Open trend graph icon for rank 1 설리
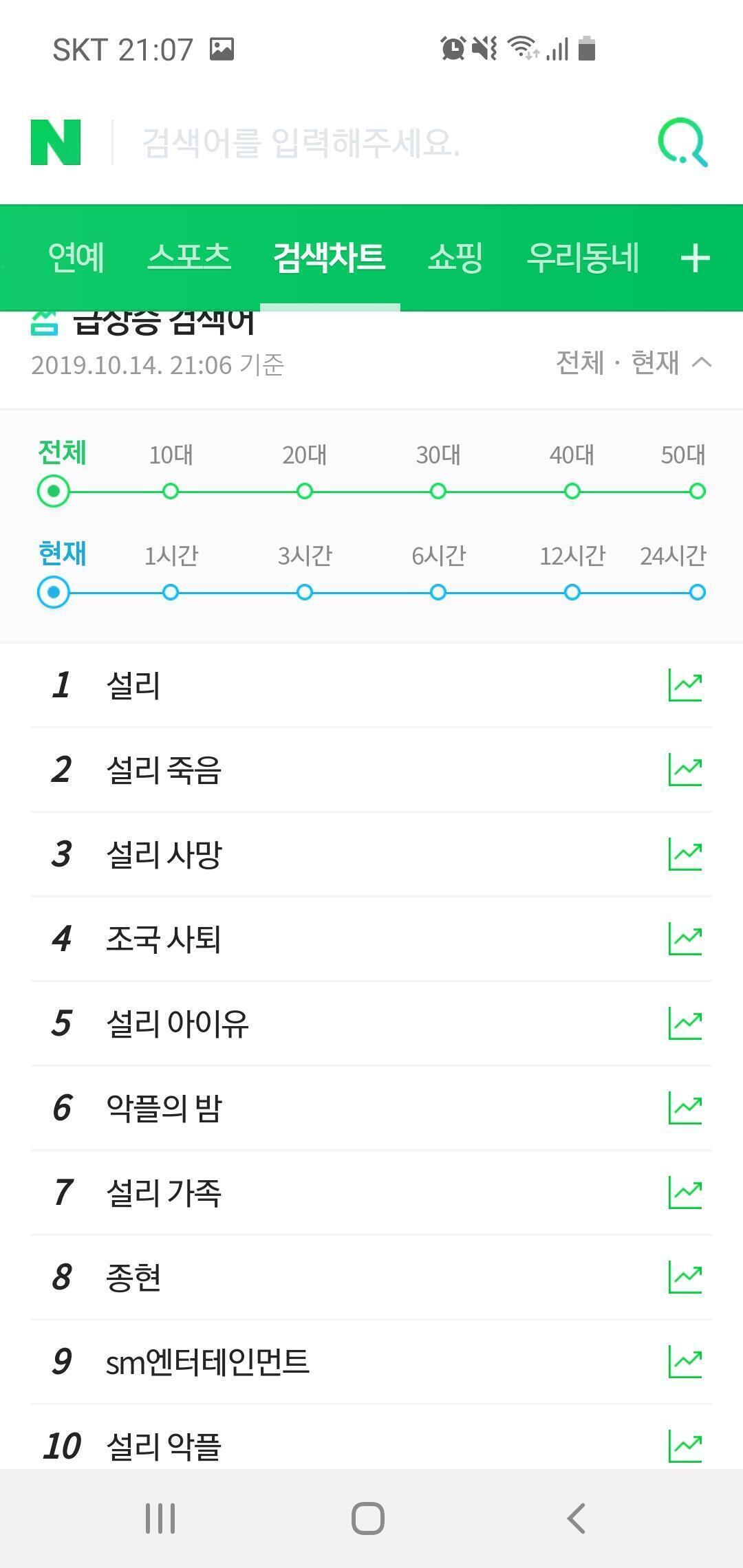Viewport: 743px width, 1568px height. point(685,686)
